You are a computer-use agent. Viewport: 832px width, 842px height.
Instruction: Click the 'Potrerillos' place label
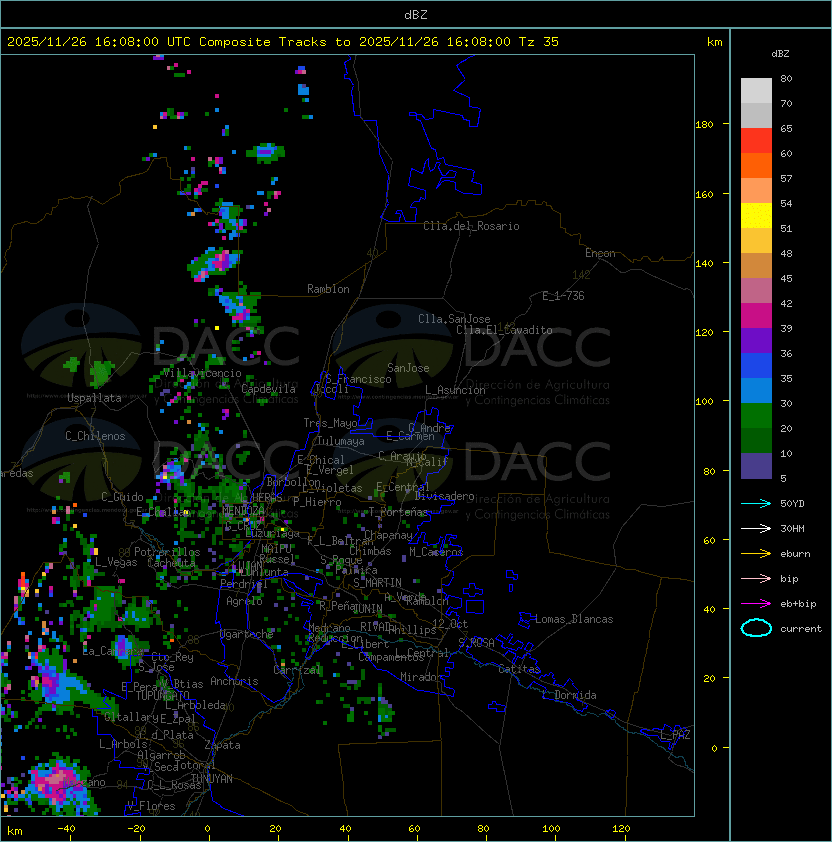click(x=167, y=552)
